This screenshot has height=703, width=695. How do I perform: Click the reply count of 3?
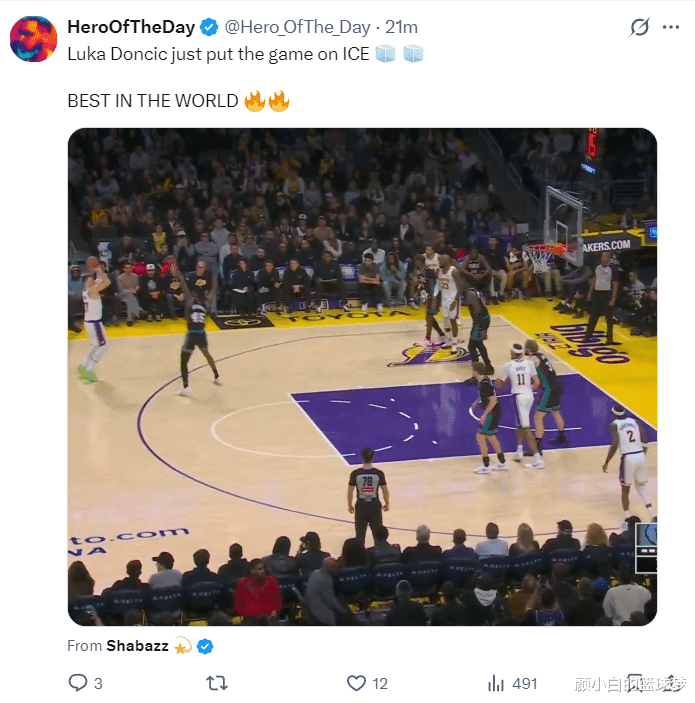98,684
